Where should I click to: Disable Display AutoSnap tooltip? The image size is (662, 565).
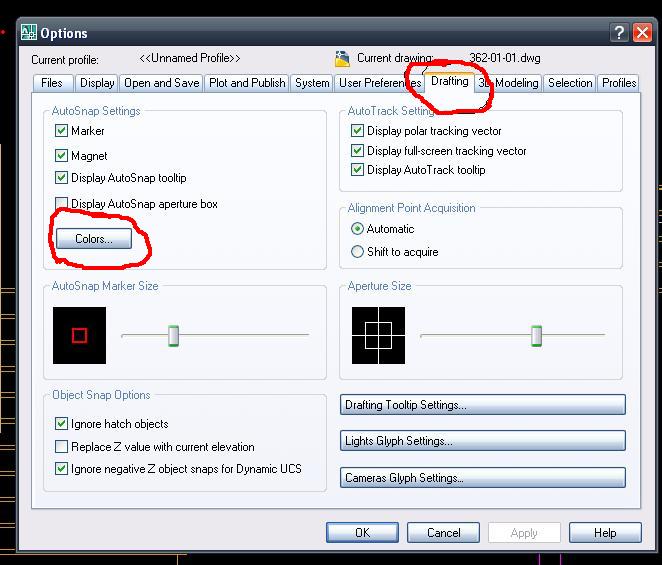point(61,177)
